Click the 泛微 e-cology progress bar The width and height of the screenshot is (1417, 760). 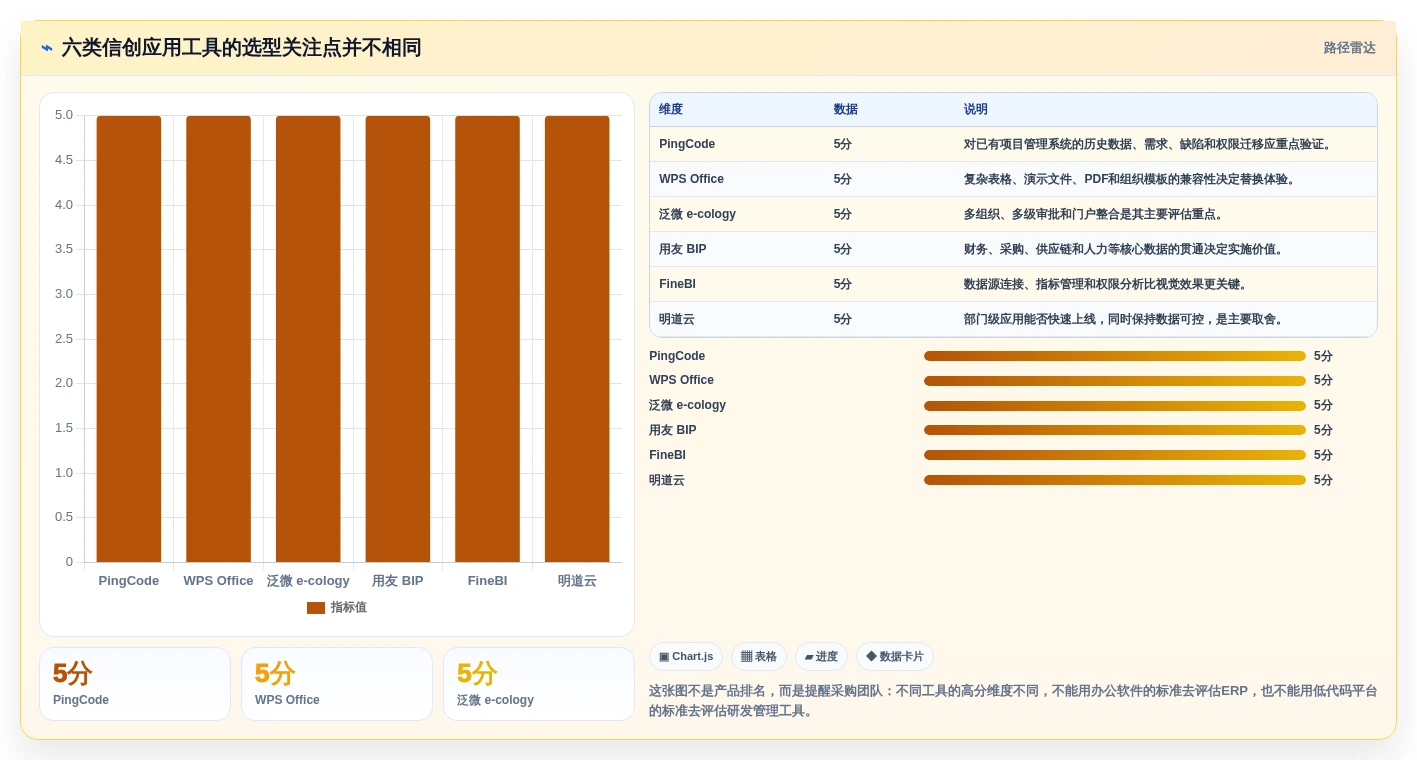coord(1115,405)
